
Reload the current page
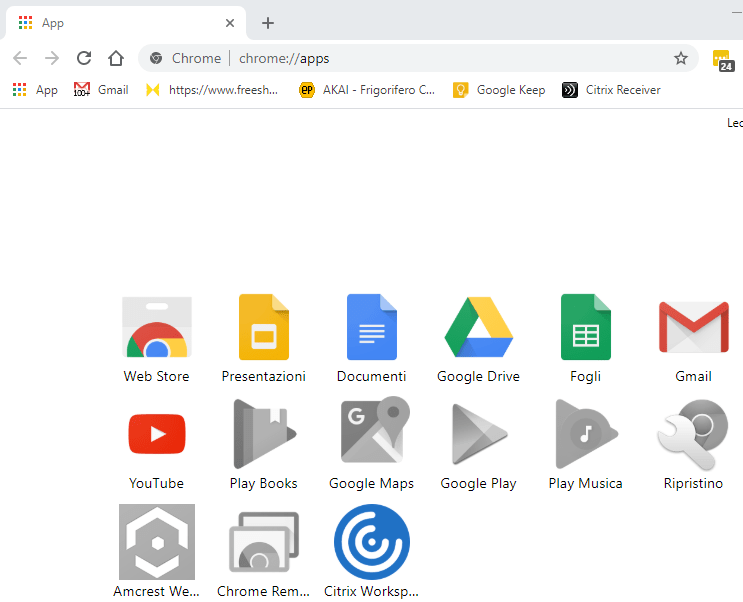(x=84, y=58)
